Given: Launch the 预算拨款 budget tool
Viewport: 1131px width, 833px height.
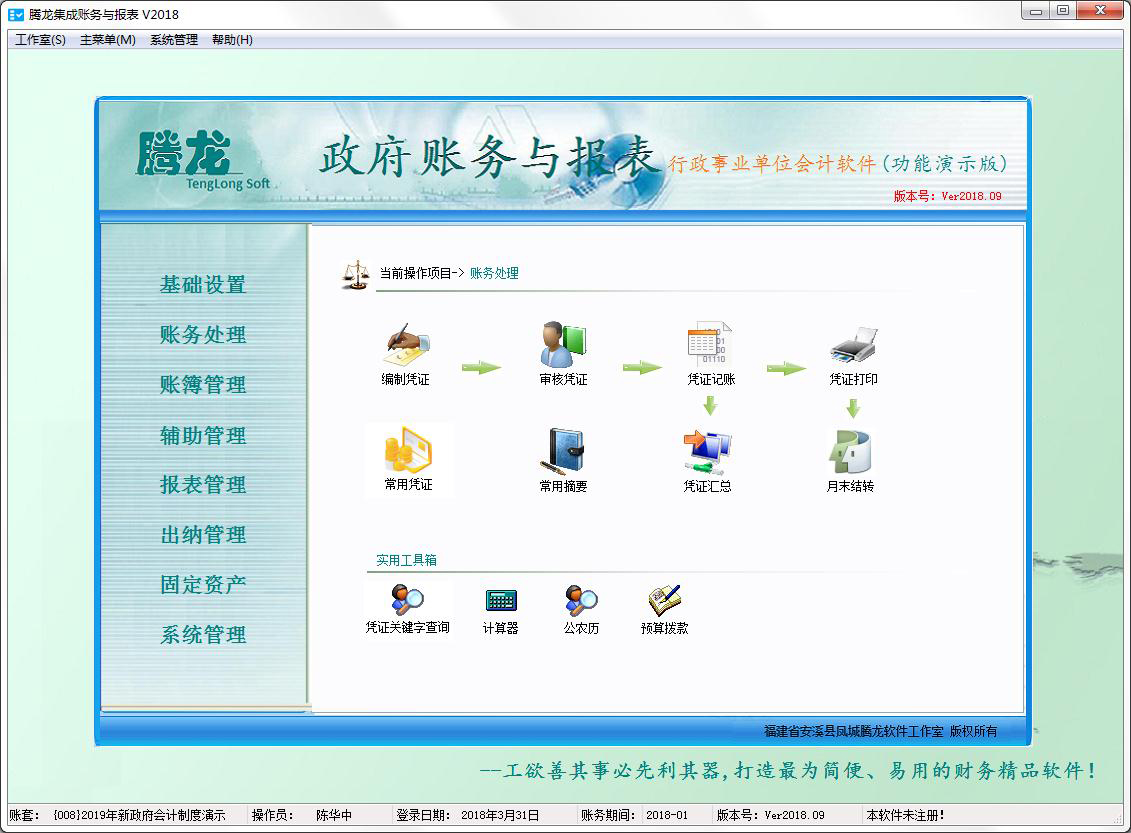Looking at the screenshot, I should click(x=664, y=599).
